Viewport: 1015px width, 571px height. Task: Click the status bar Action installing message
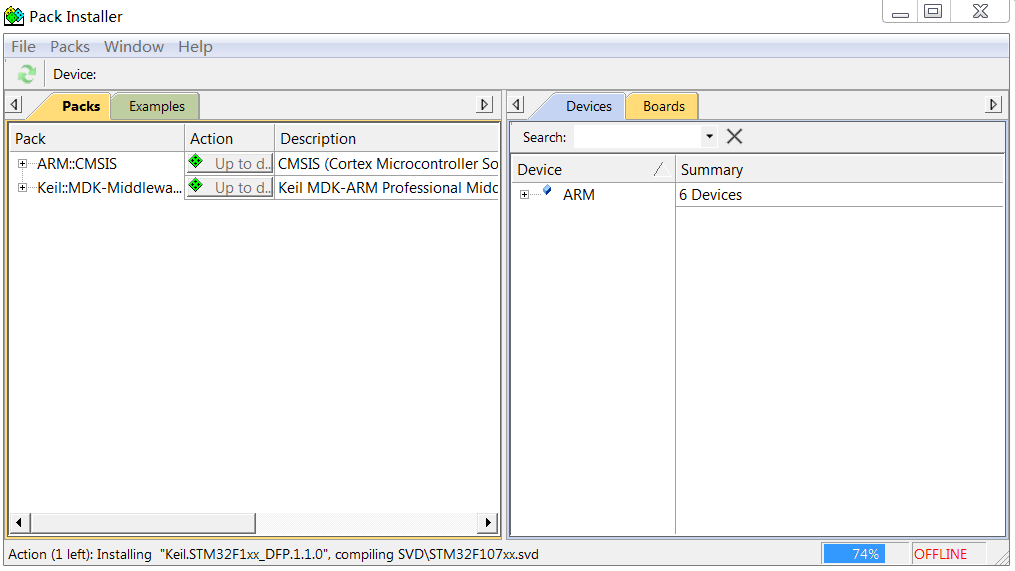273,554
